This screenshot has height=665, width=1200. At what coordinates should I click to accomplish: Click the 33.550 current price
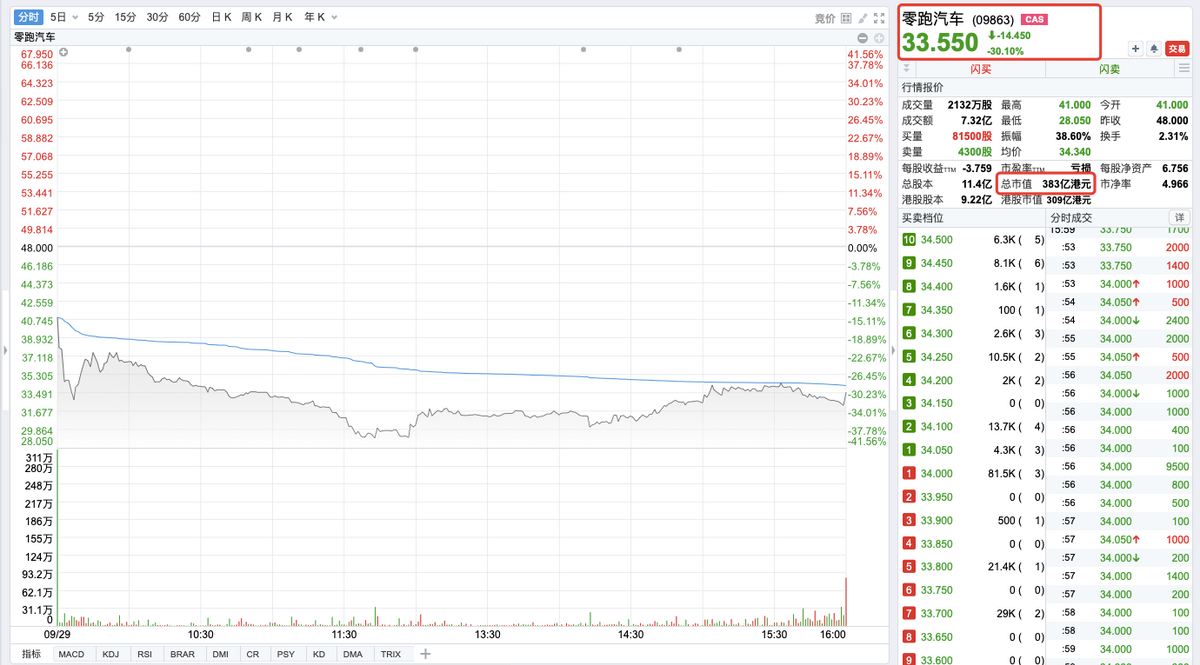point(940,43)
